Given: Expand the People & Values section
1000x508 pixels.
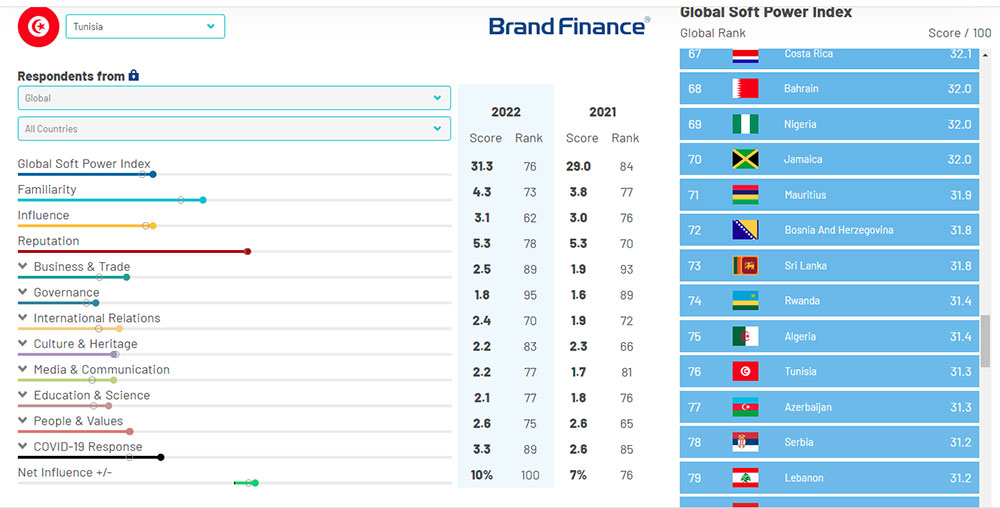Looking at the screenshot, I should coord(23,421).
